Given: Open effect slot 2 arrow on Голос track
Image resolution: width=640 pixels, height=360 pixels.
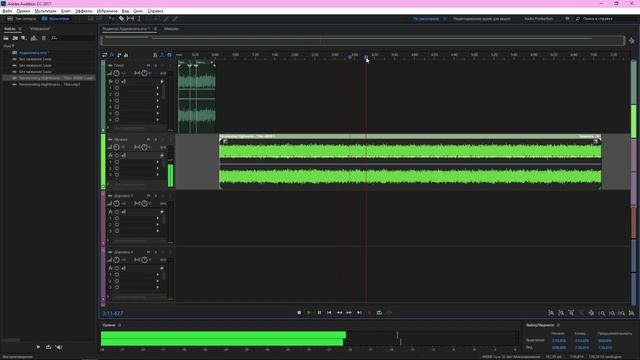Looking at the screenshot, I should tap(158, 94).
